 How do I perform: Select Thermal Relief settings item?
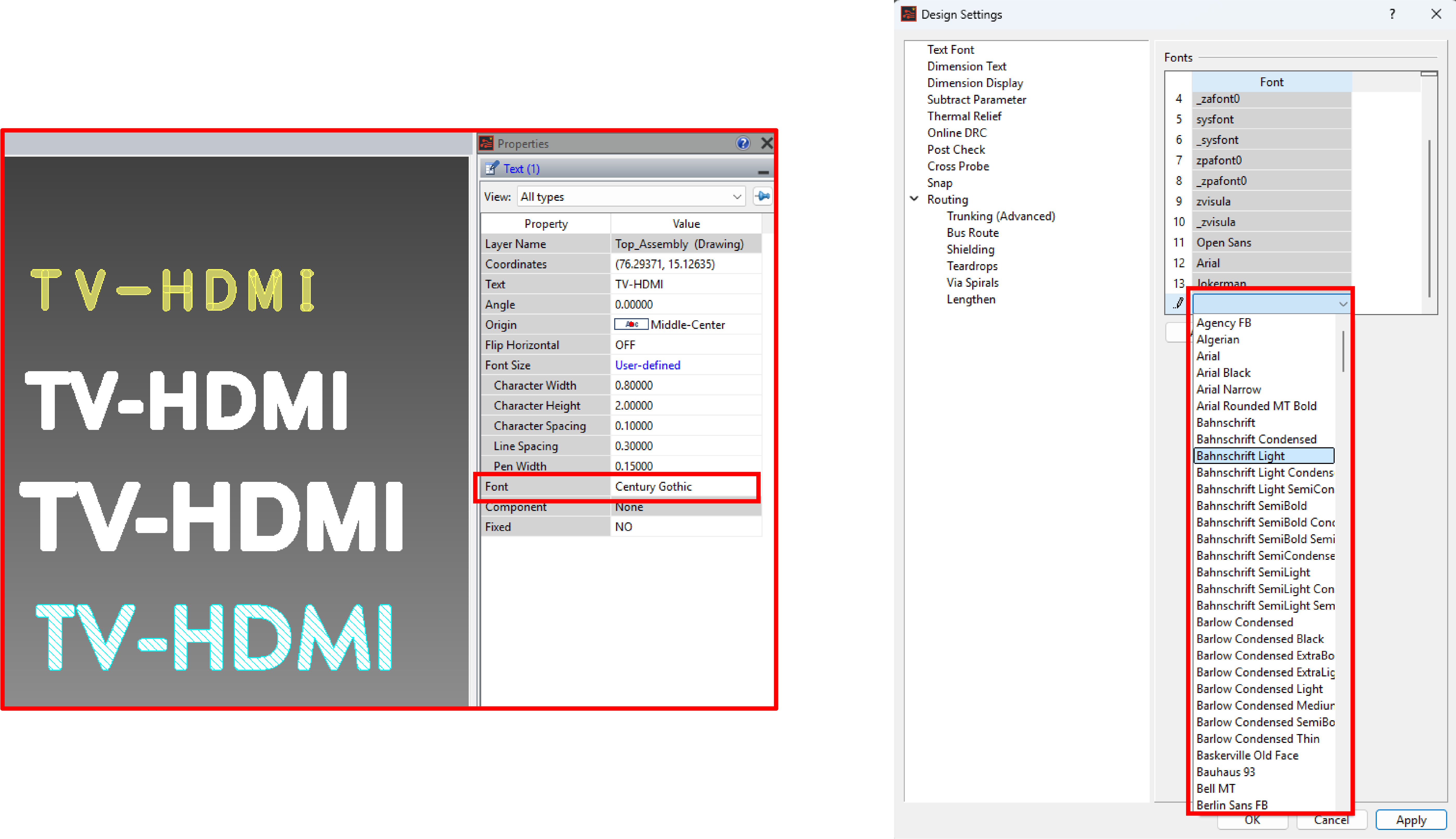[x=964, y=116]
